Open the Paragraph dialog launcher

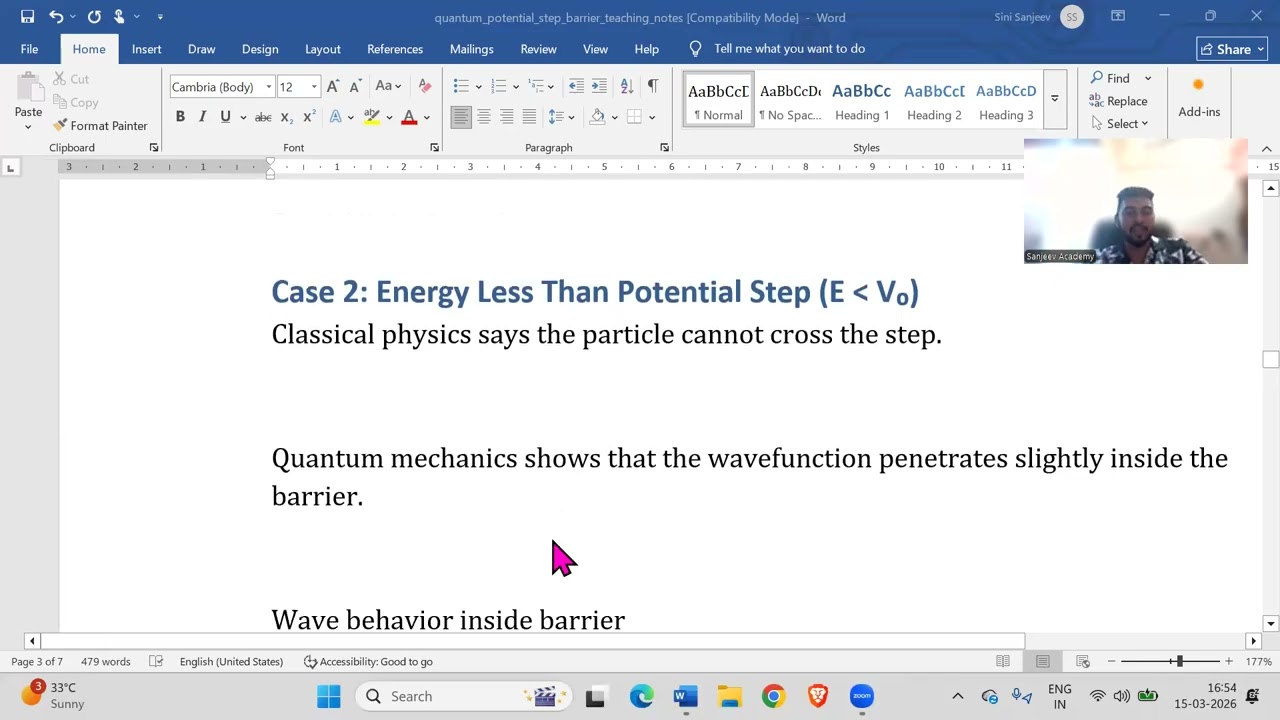click(x=664, y=148)
